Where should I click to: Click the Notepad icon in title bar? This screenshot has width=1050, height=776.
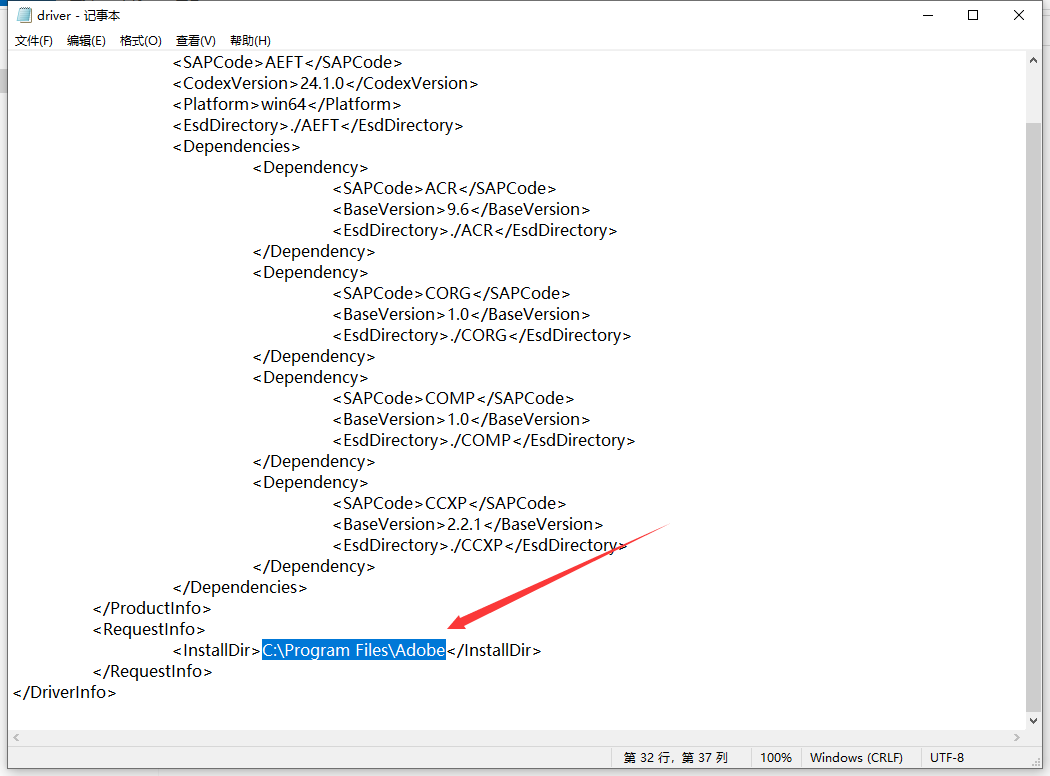tap(24, 16)
